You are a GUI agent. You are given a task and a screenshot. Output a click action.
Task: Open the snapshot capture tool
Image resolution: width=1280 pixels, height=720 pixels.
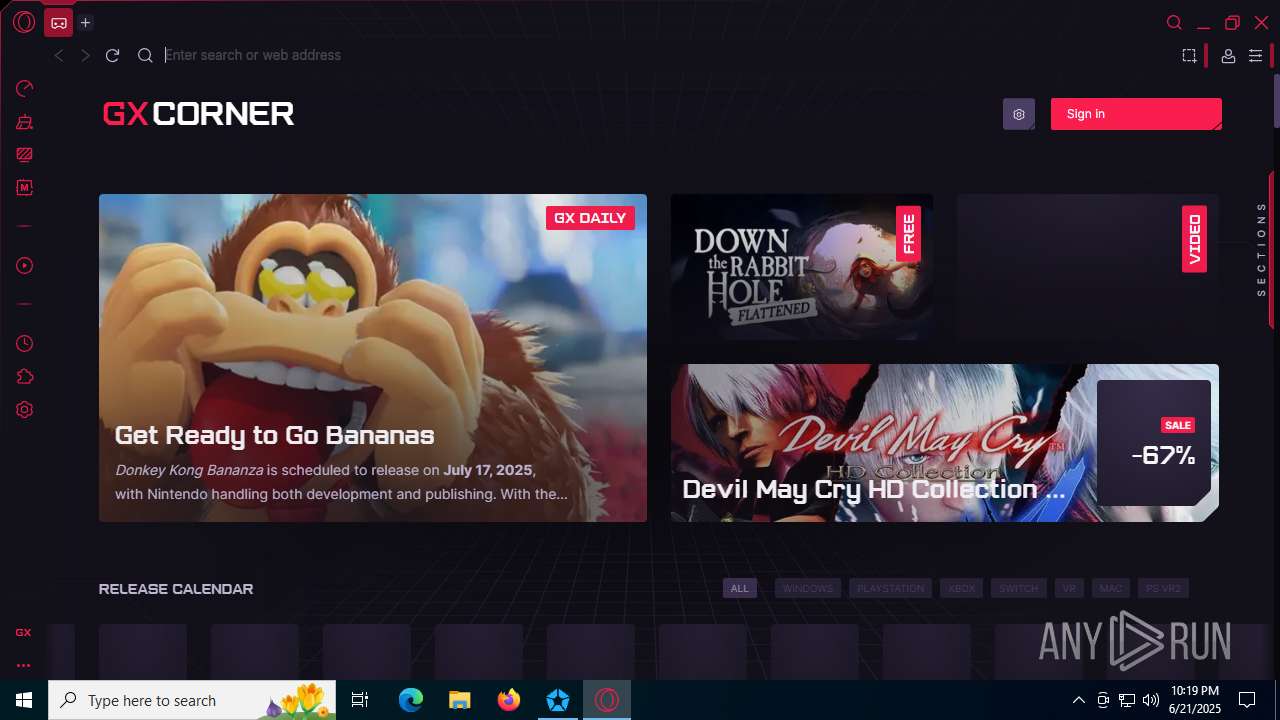pyautogui.click(x=1189, y=56)
